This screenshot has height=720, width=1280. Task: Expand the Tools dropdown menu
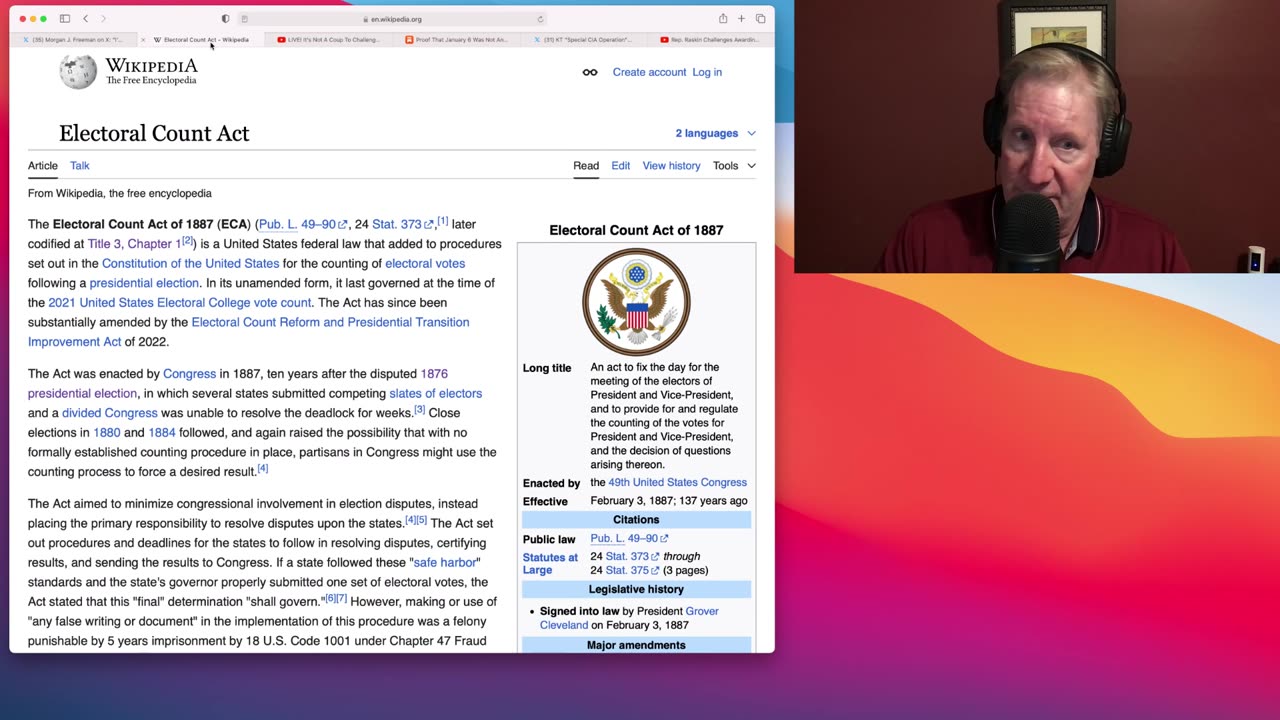734,166
